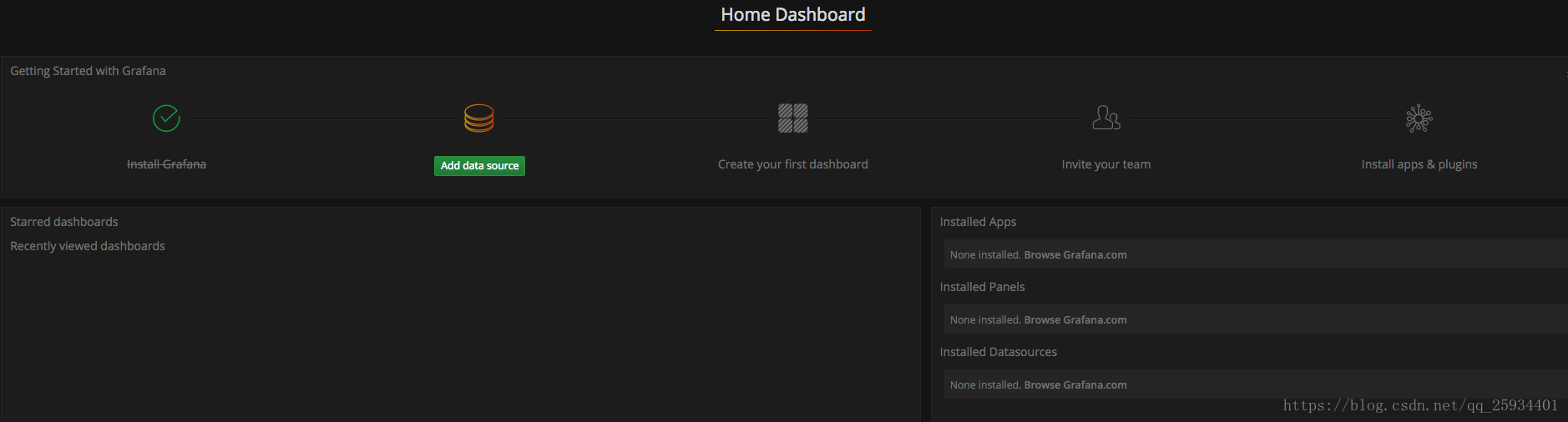Click the Starred dashboards heading
This screenshot has width=1568, height=422.
coord(64,222)
